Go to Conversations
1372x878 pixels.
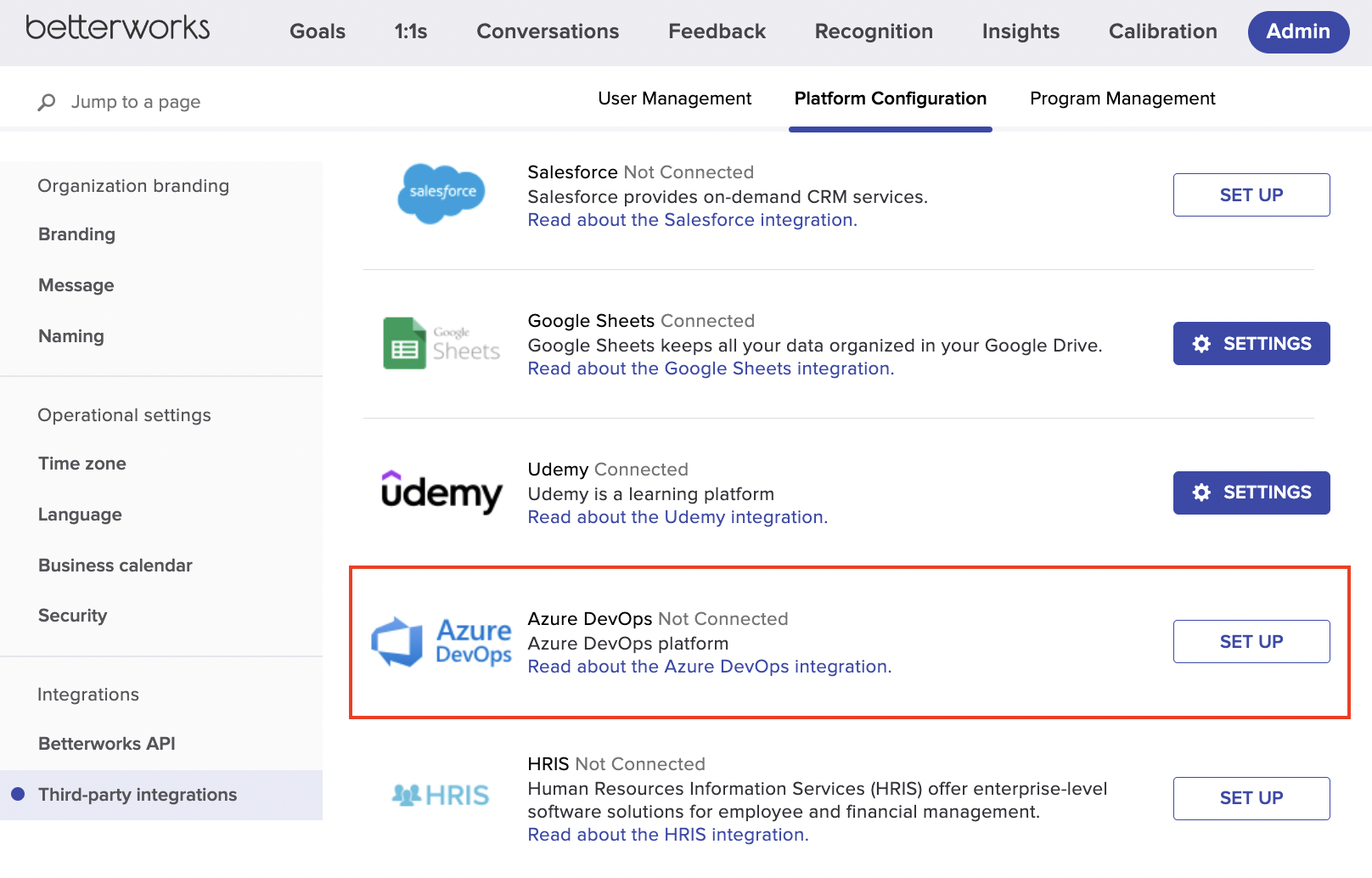coord(548,31)
